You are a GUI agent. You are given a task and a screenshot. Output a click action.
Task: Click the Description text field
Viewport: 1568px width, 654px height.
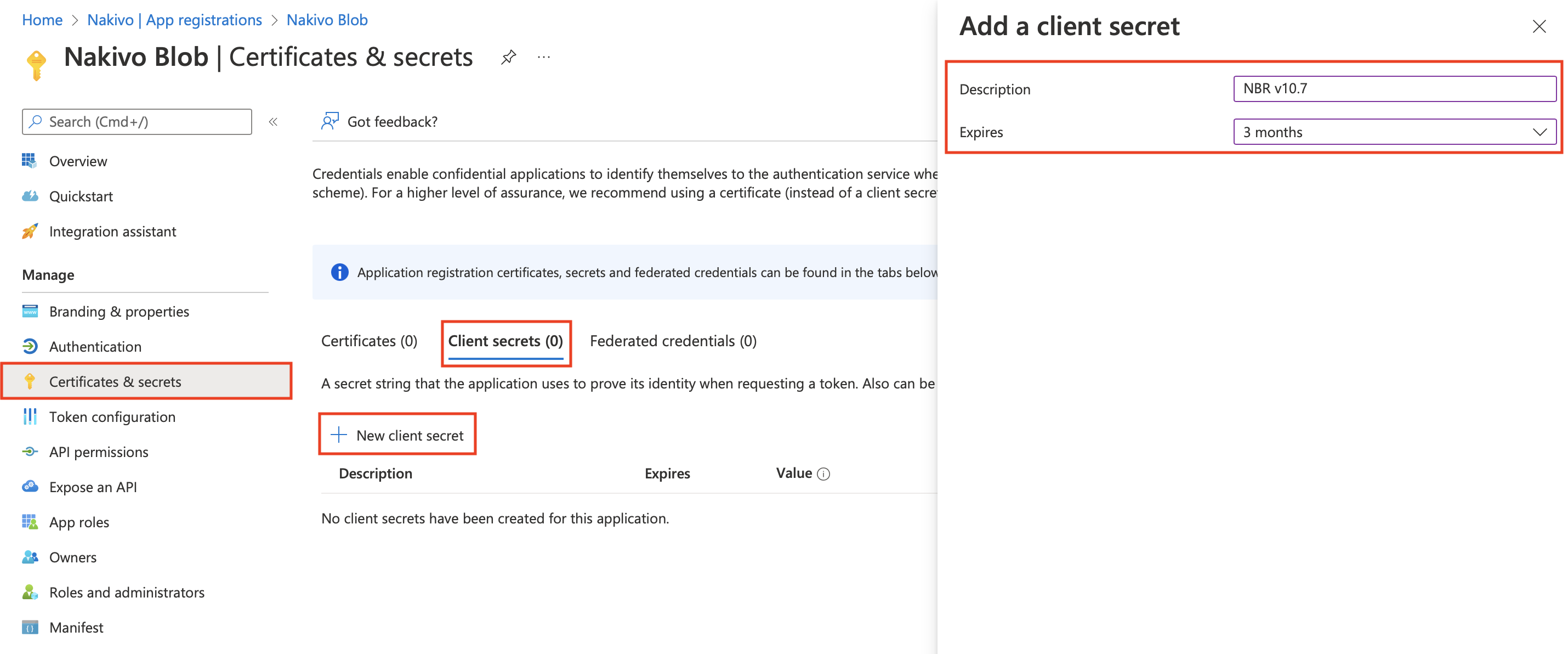pos(1394,88)
